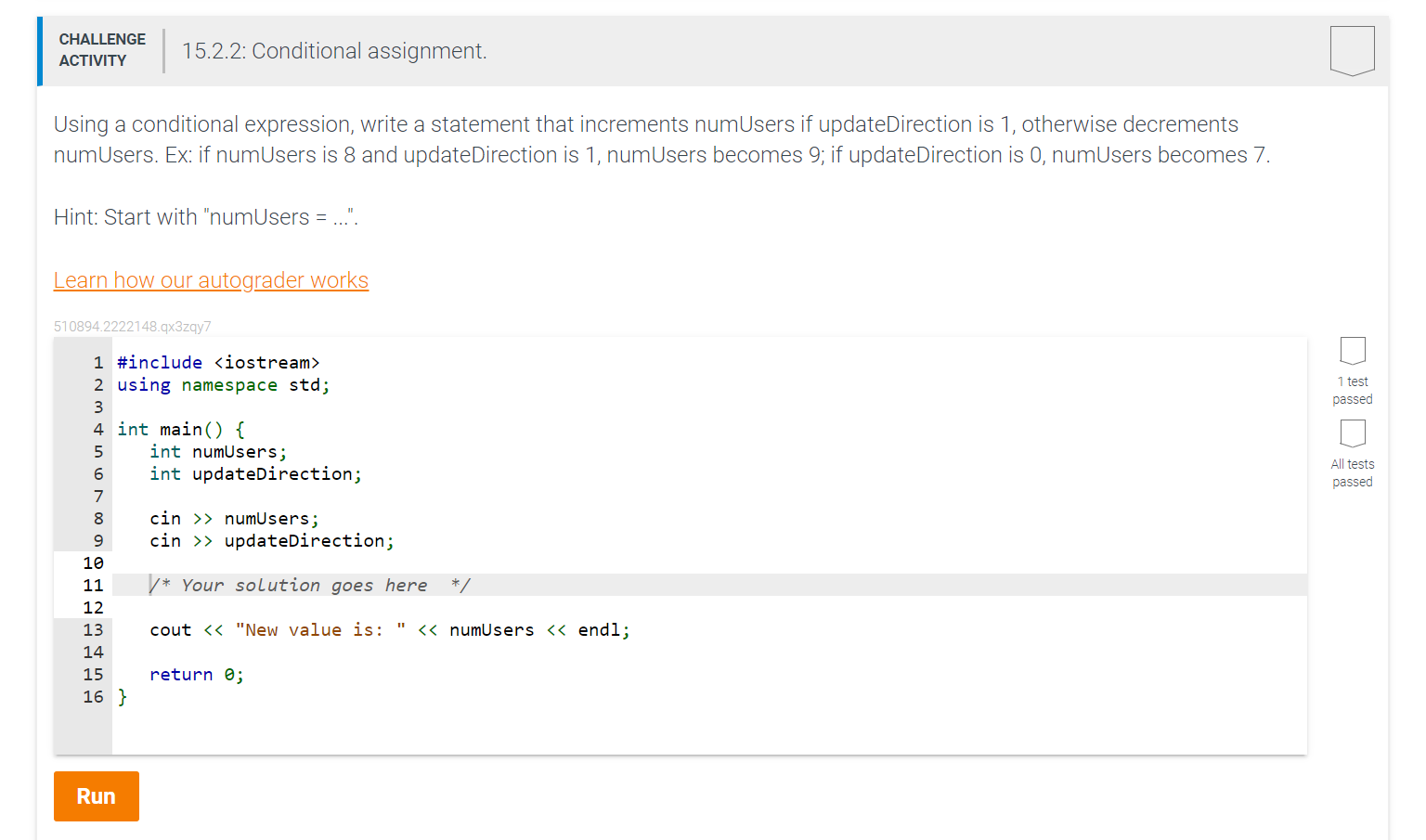The width and height of the screenshot is (1426, 840).
Task: Expand the CHALLENGE ACTIVITY section header
Action: tap(102, 51)
